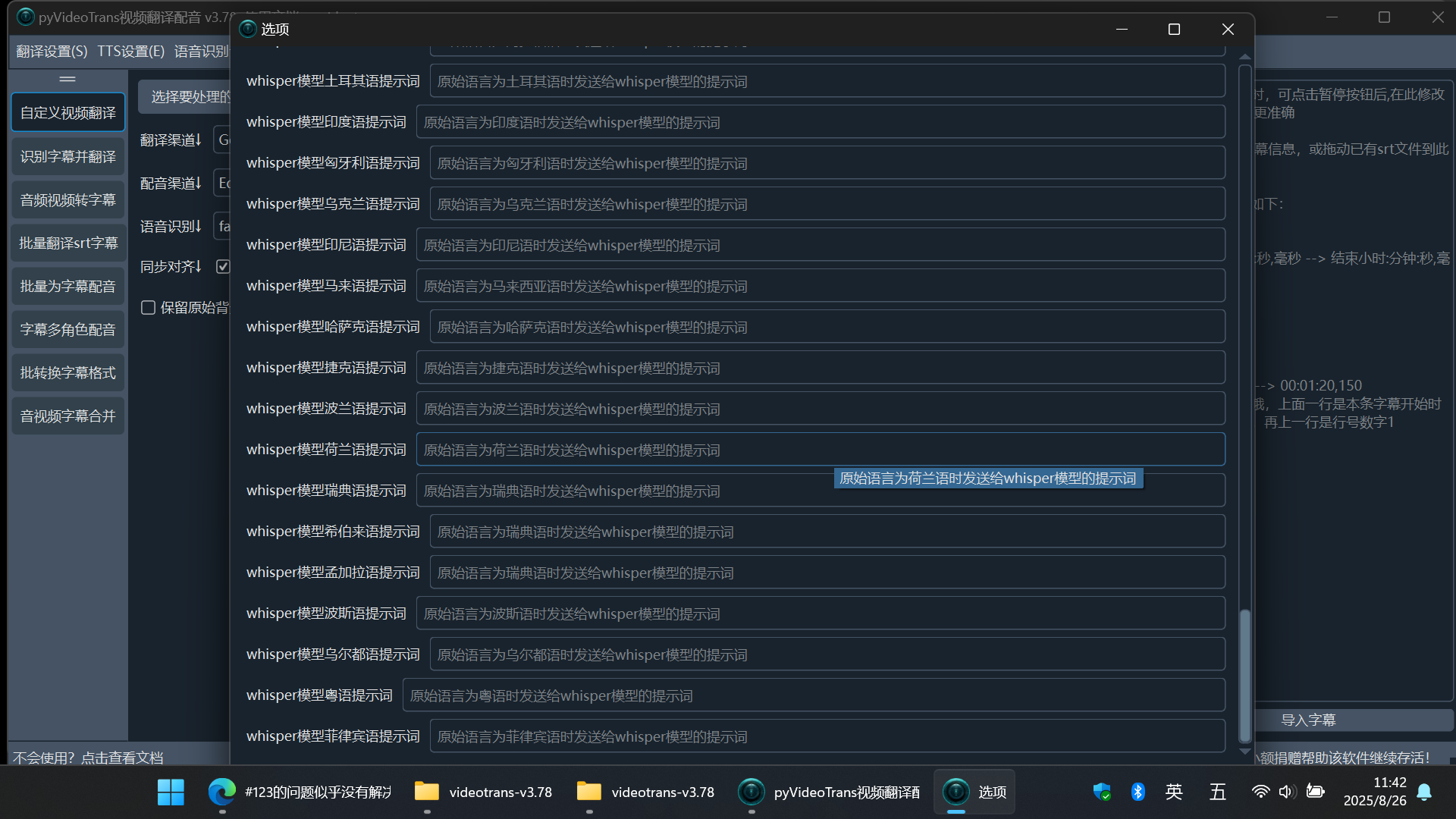Focus the whisper Persian prompt field
This screenshot has height=819, width=1456.
tap(821, 613)
